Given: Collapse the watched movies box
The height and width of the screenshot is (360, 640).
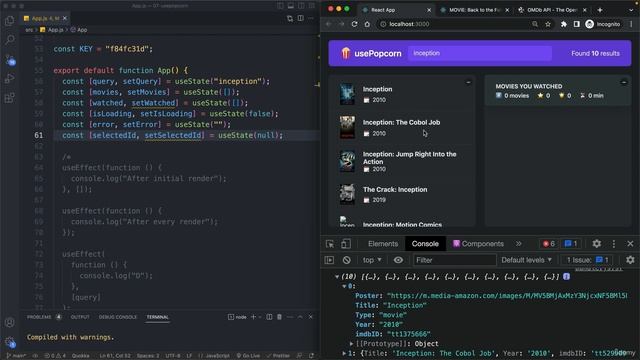Looking at the screenshot, I should tap(623, 82).
